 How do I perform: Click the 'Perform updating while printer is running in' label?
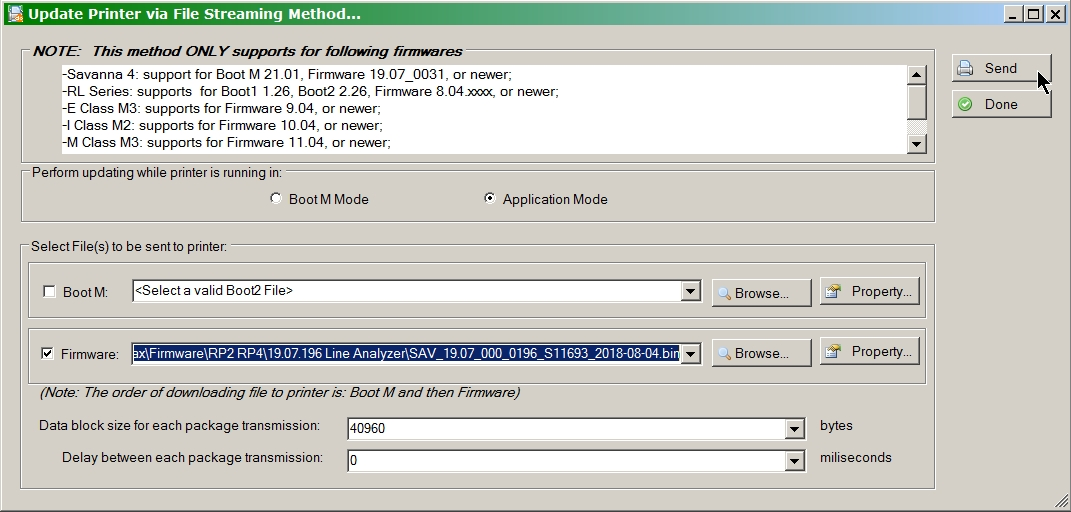point(157,172)
